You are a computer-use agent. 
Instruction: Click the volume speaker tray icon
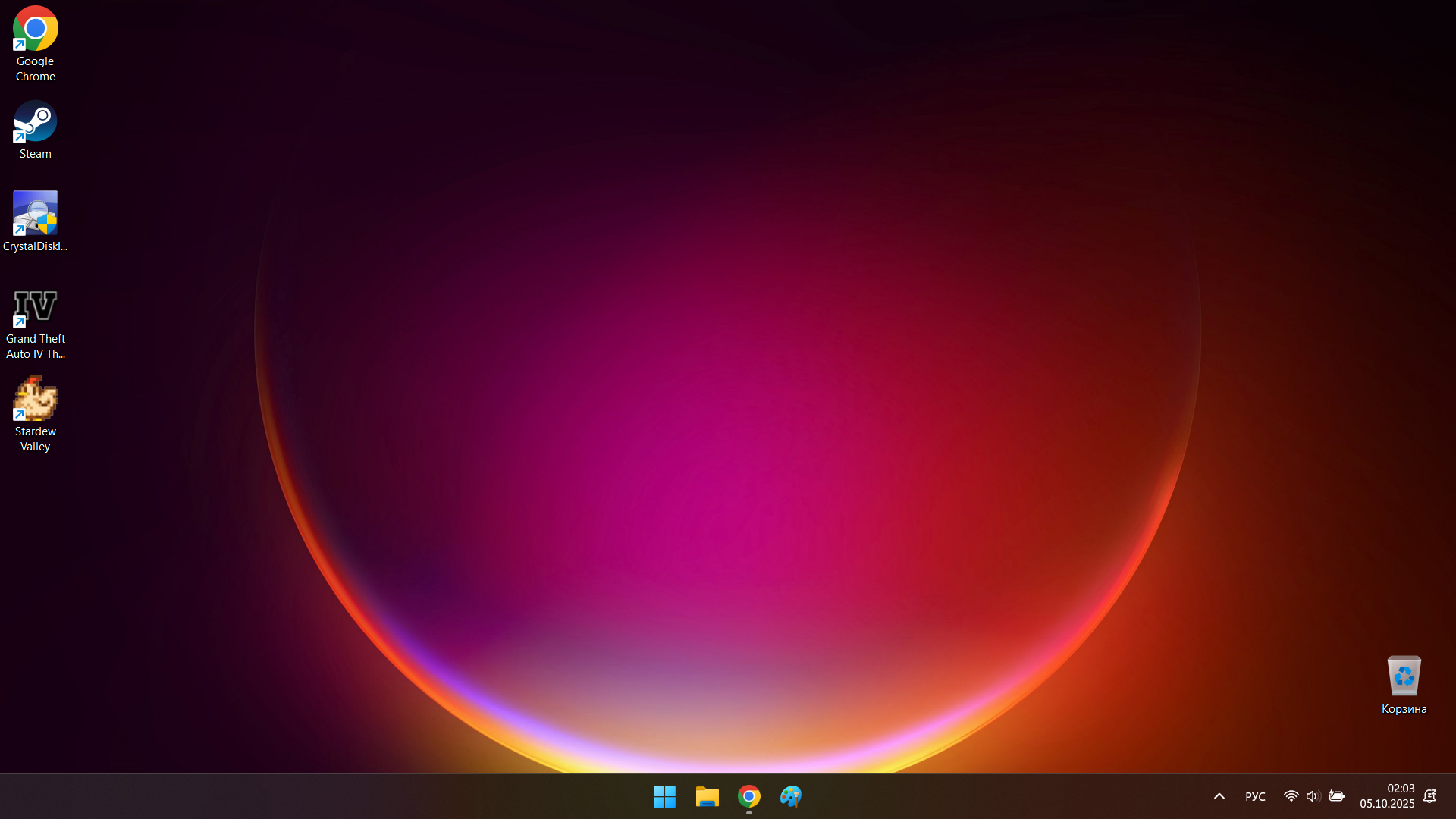pos(1313,796)
